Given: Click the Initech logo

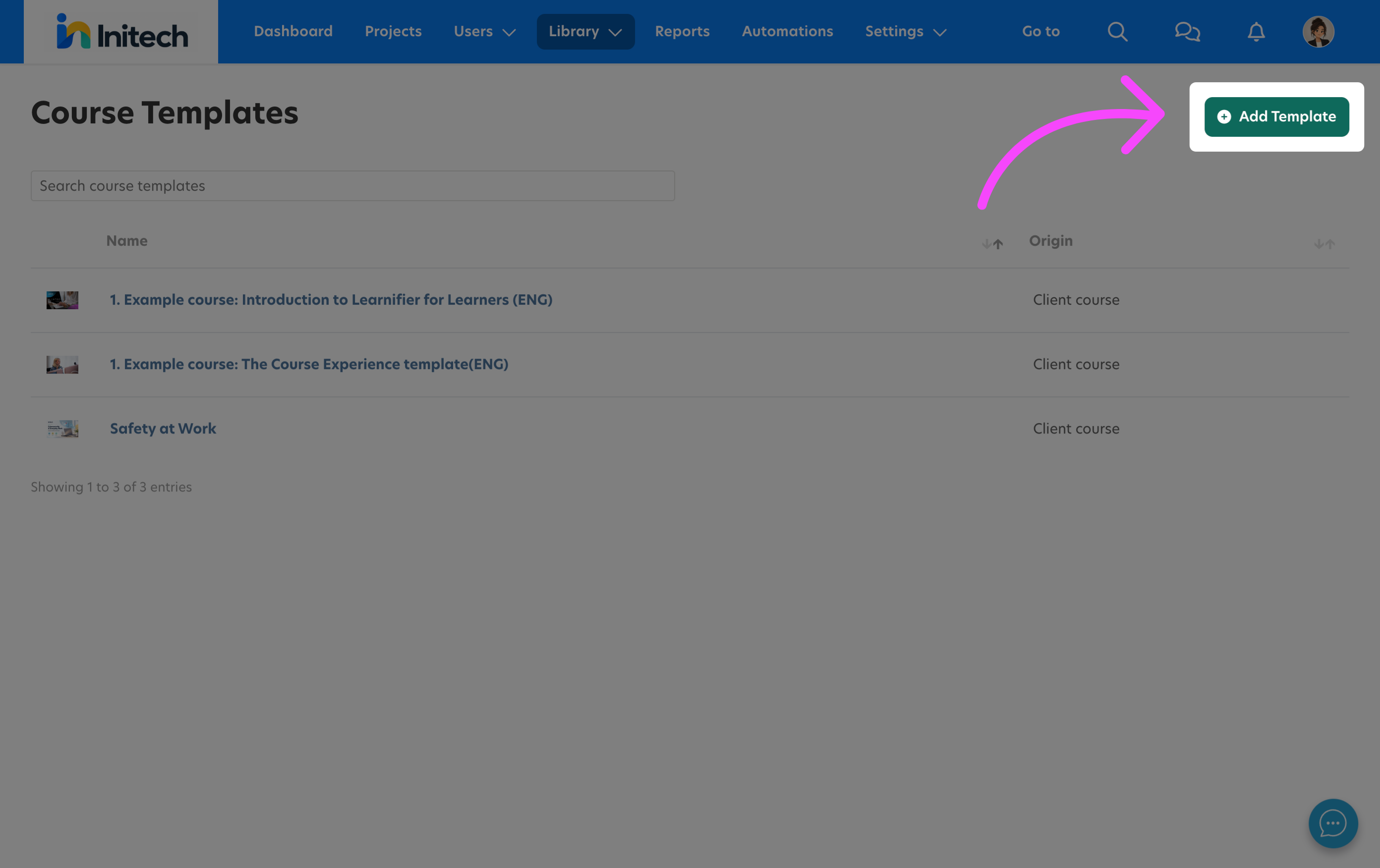Looking at the screenshot, I should (x=121, y=32).
